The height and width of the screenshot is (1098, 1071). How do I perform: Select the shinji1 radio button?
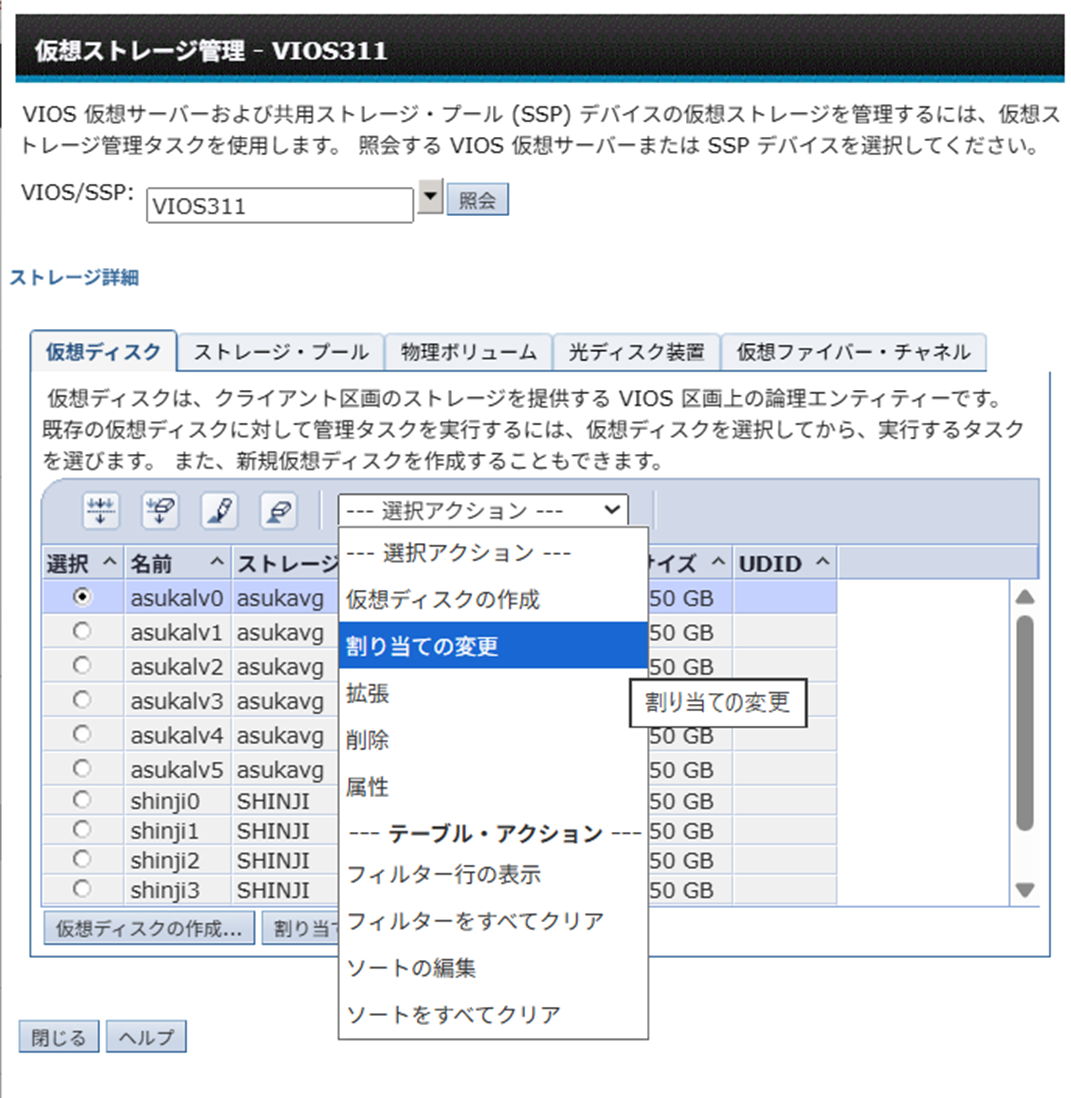[82, 829]
